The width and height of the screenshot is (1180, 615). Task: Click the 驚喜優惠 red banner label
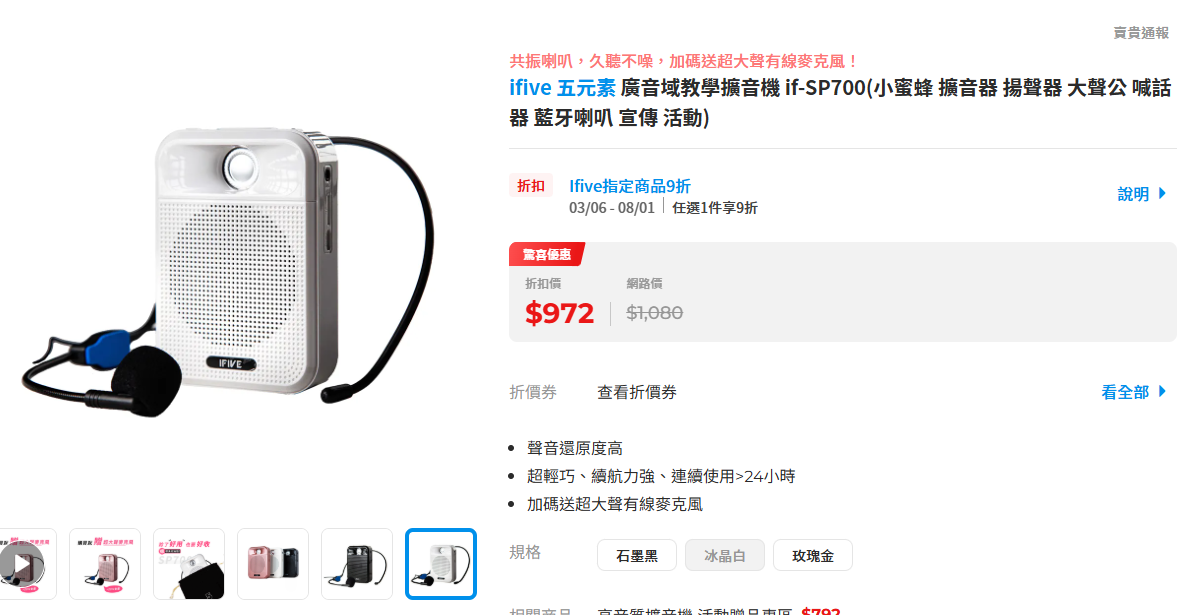[547, 254]
